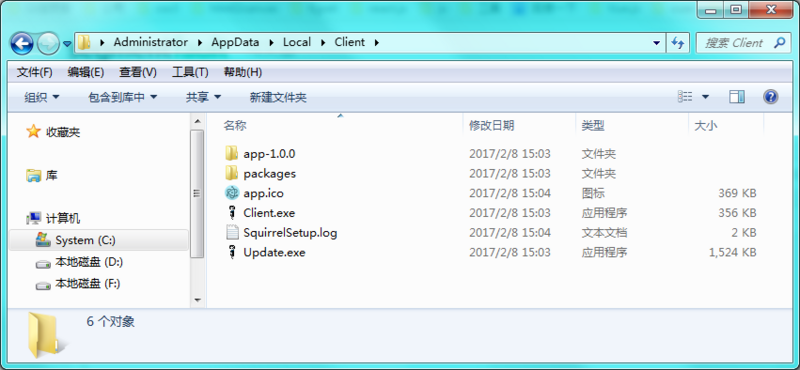Screen dimensions: 800x370
Task: Click the 计算机 computer icon
Action: tap(34, 218)
